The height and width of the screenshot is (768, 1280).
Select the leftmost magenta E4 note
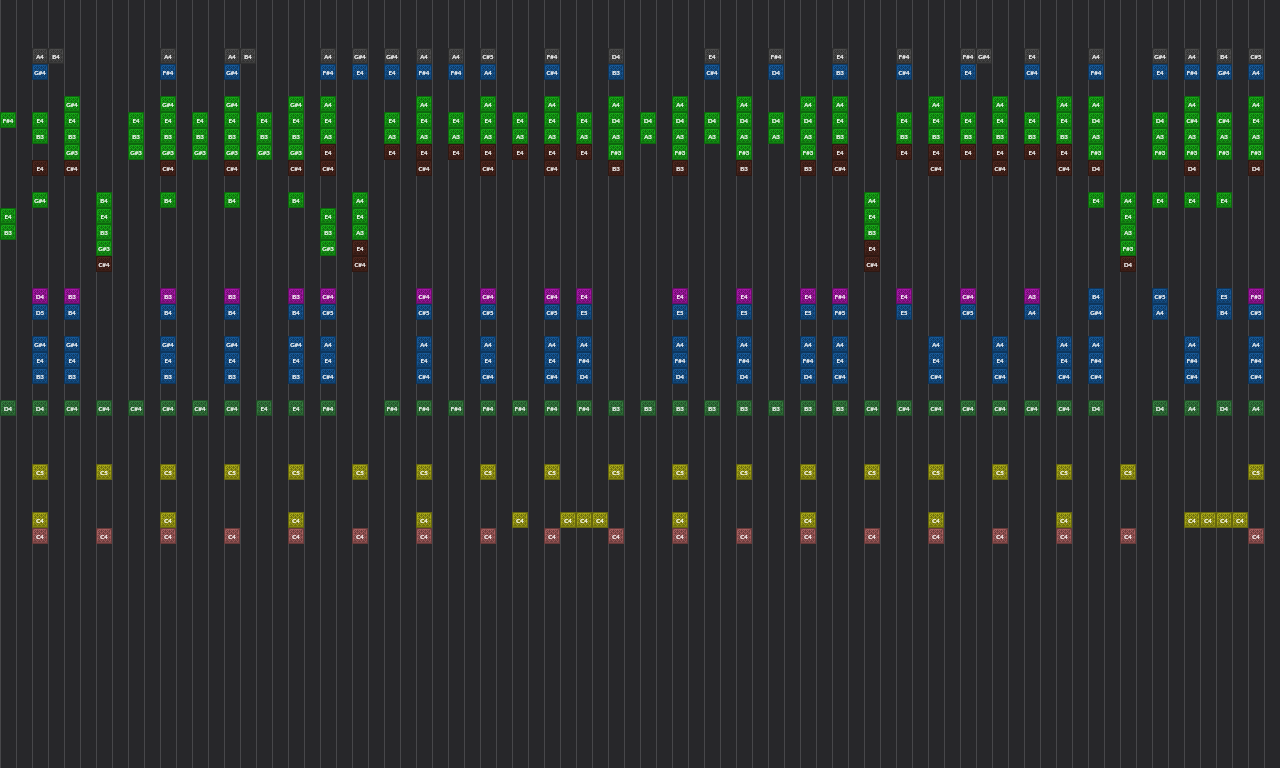coord(680,297)
